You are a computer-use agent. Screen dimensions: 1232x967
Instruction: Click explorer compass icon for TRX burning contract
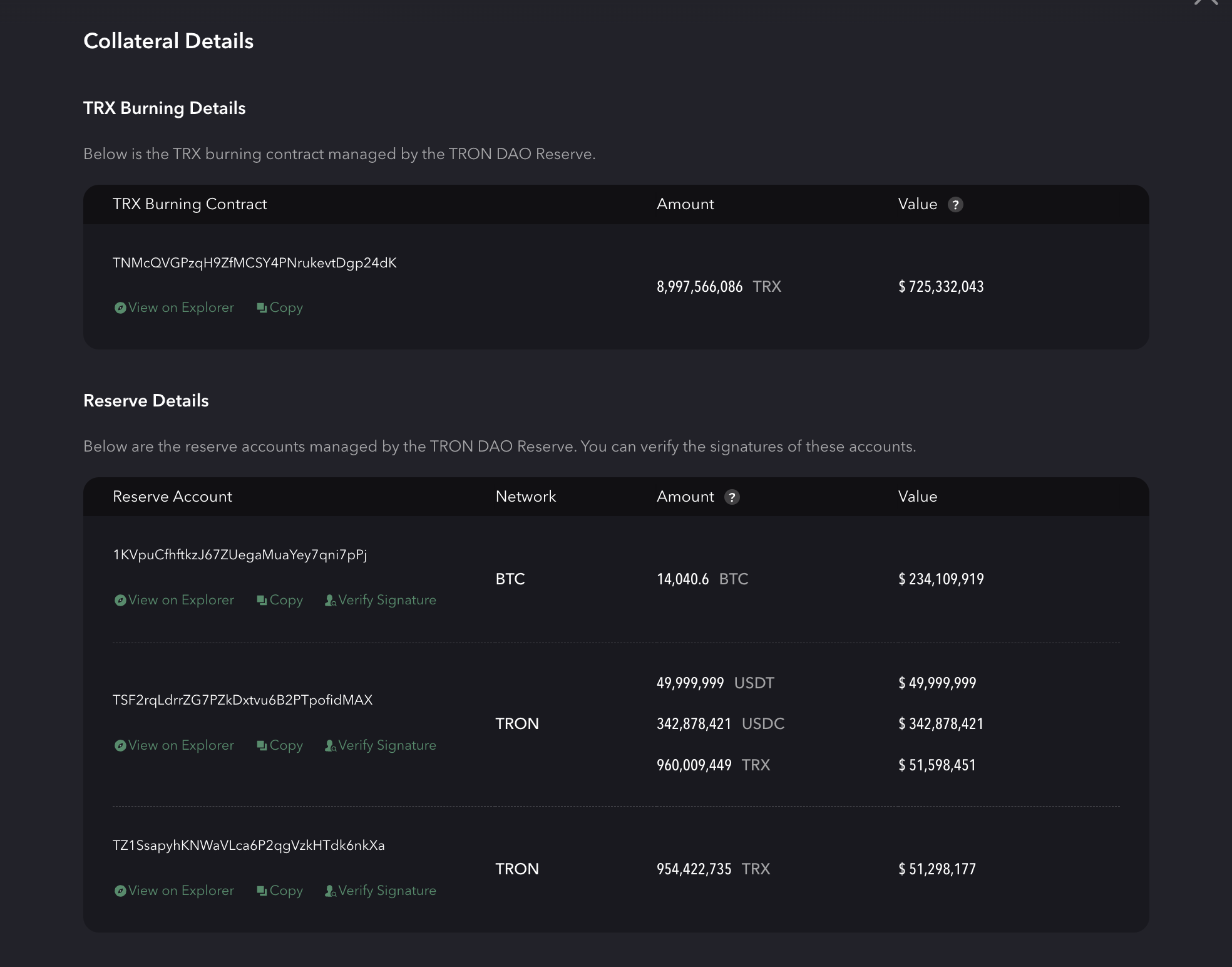tap(120, 308)
